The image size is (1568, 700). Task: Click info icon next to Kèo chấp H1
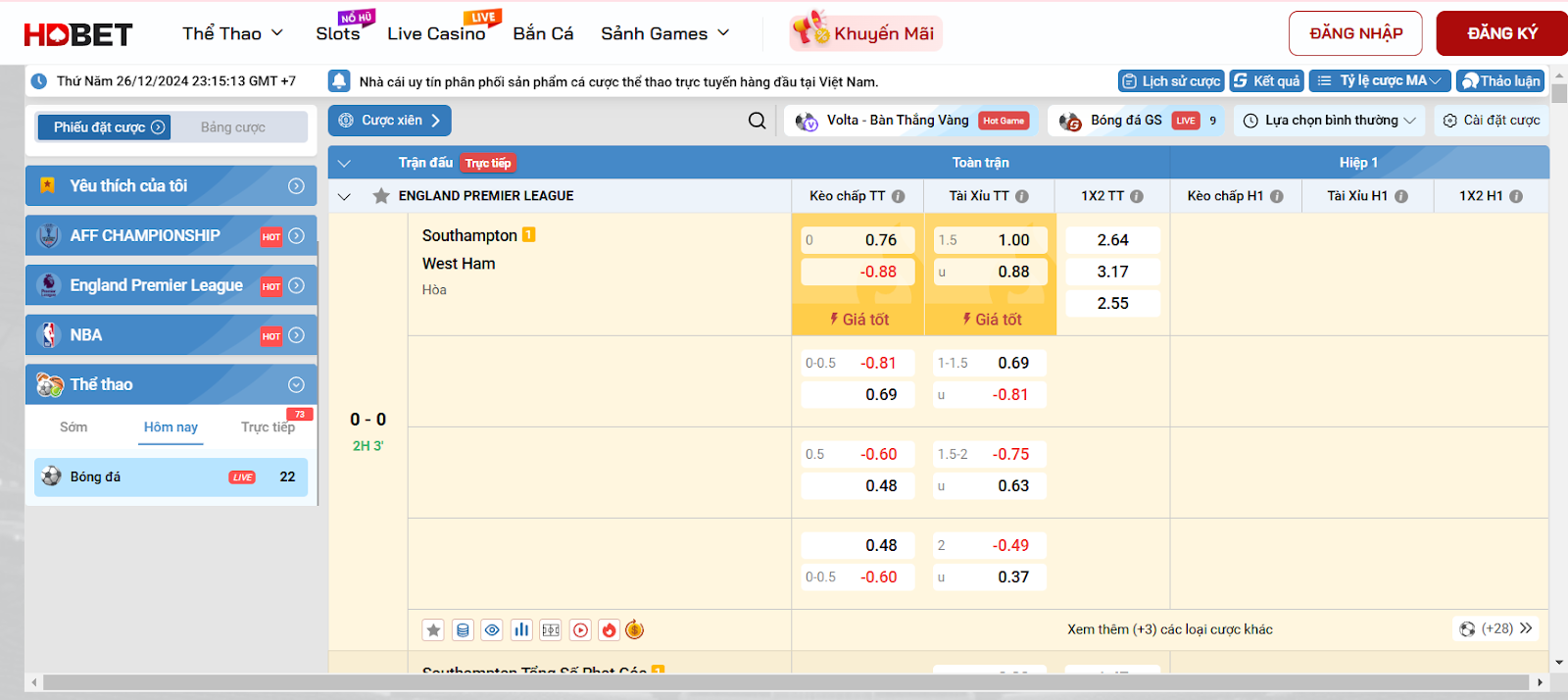1277,196
